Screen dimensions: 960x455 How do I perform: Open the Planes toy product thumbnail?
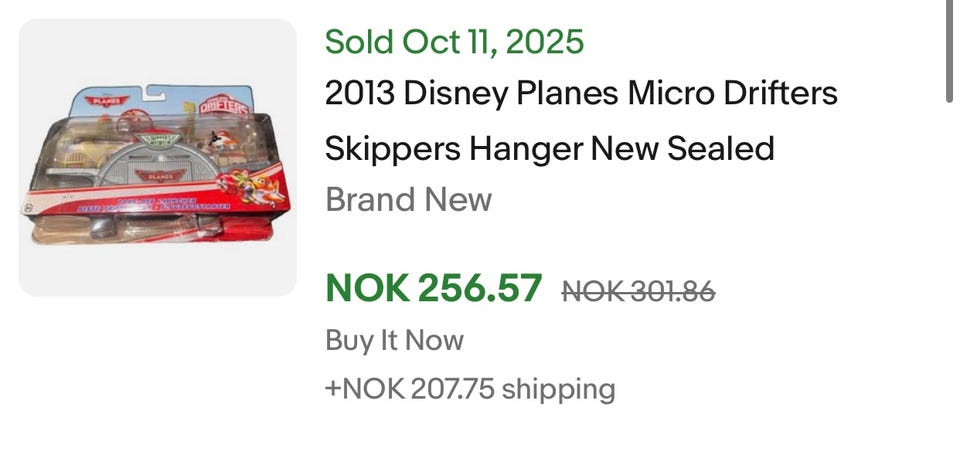click(x=158, y=158)
